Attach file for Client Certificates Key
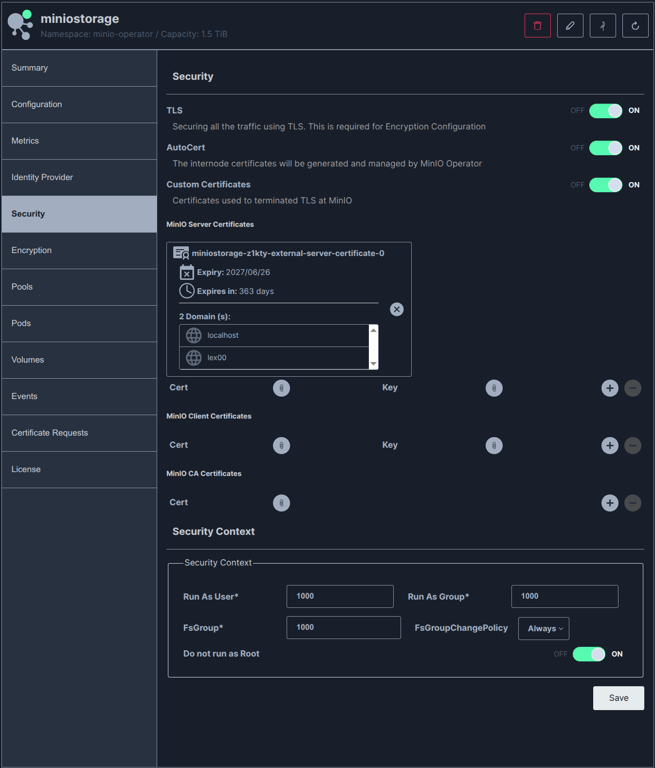 (494, 445)
